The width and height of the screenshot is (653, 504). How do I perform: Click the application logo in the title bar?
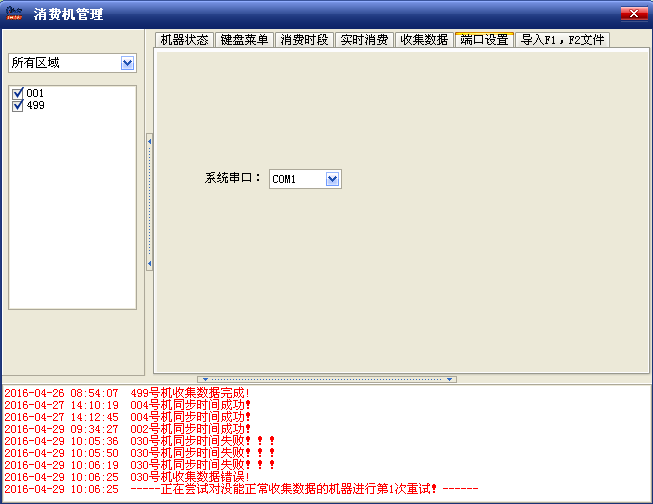coord(15,14)
